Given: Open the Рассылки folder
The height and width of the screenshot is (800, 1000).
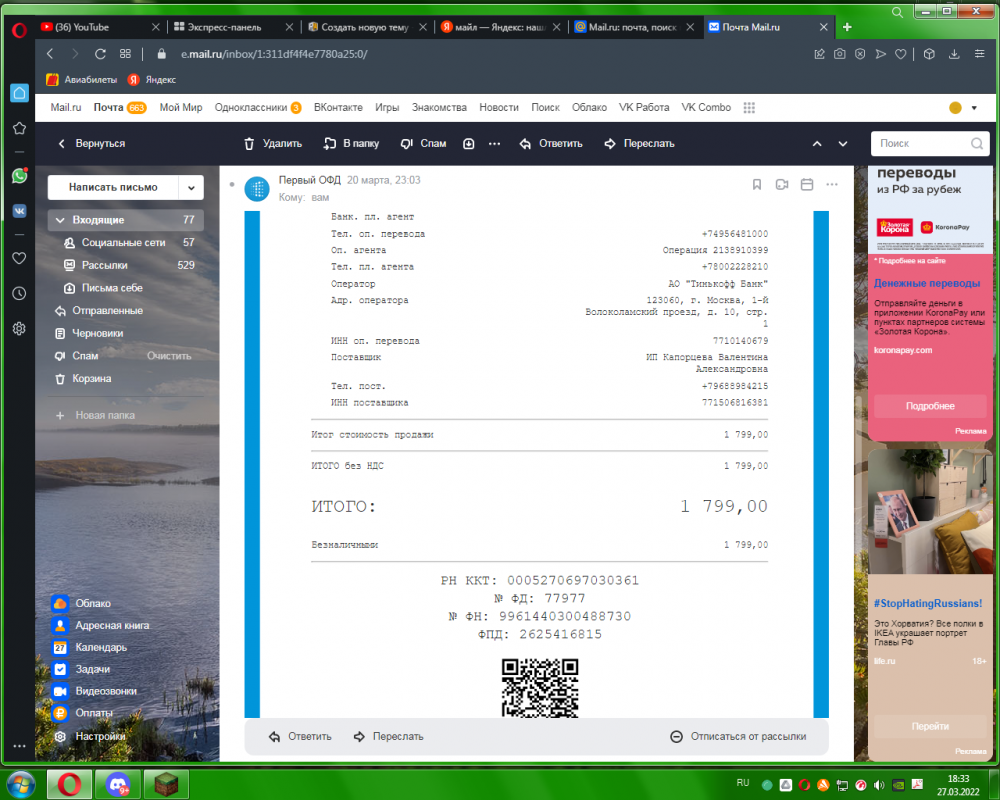Looking at the screenshot, I should point(126,265).
